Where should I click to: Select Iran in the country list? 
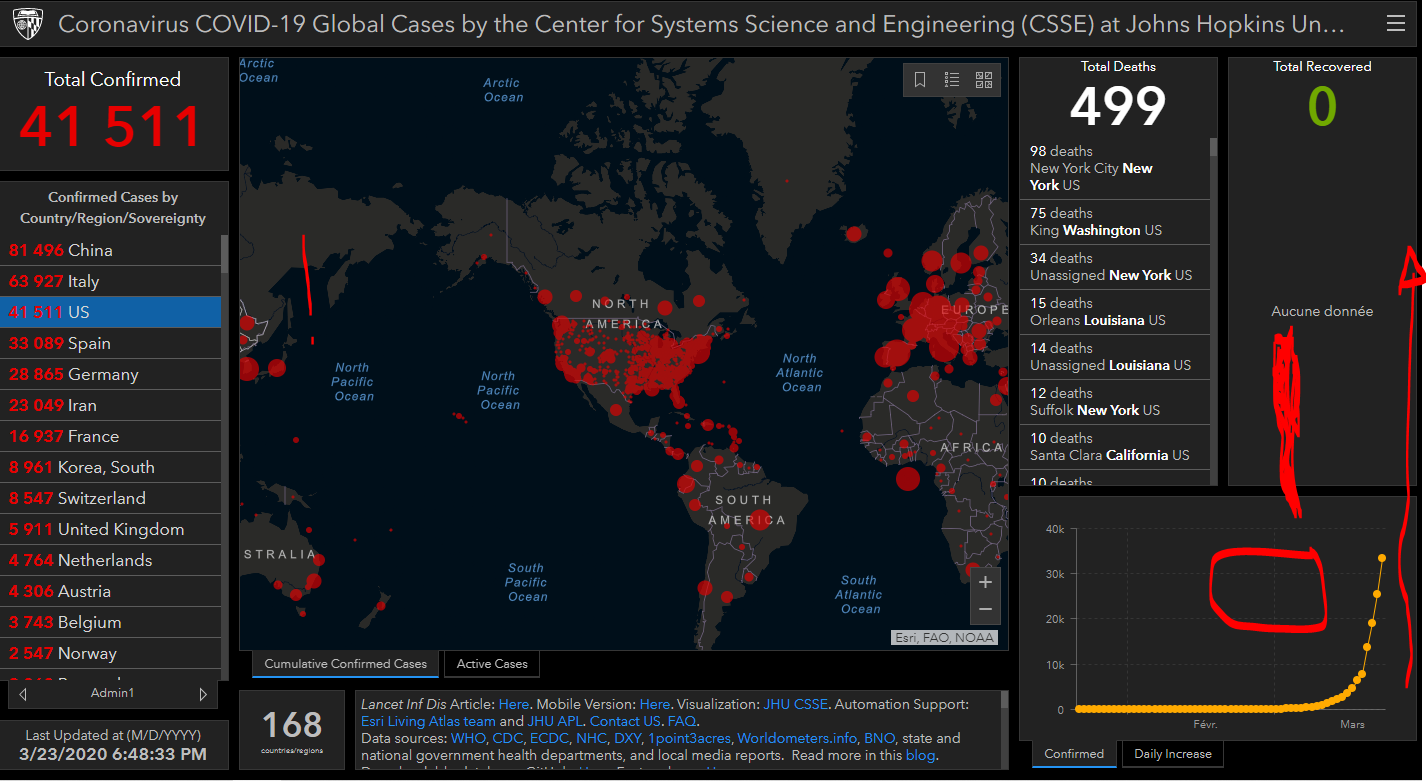point(110,405)
